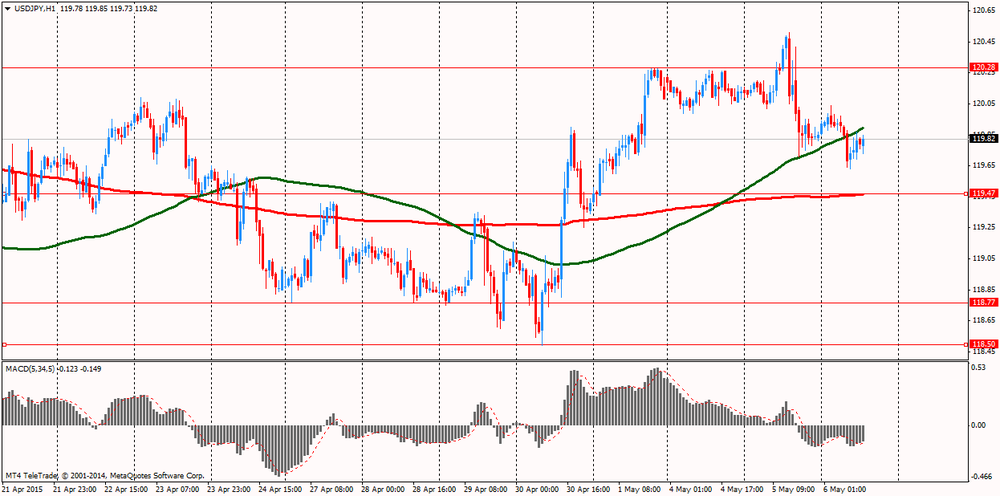The image size is (1000, 496).
Task: Select the 119.82 current price tag
Action: point(982,139)
